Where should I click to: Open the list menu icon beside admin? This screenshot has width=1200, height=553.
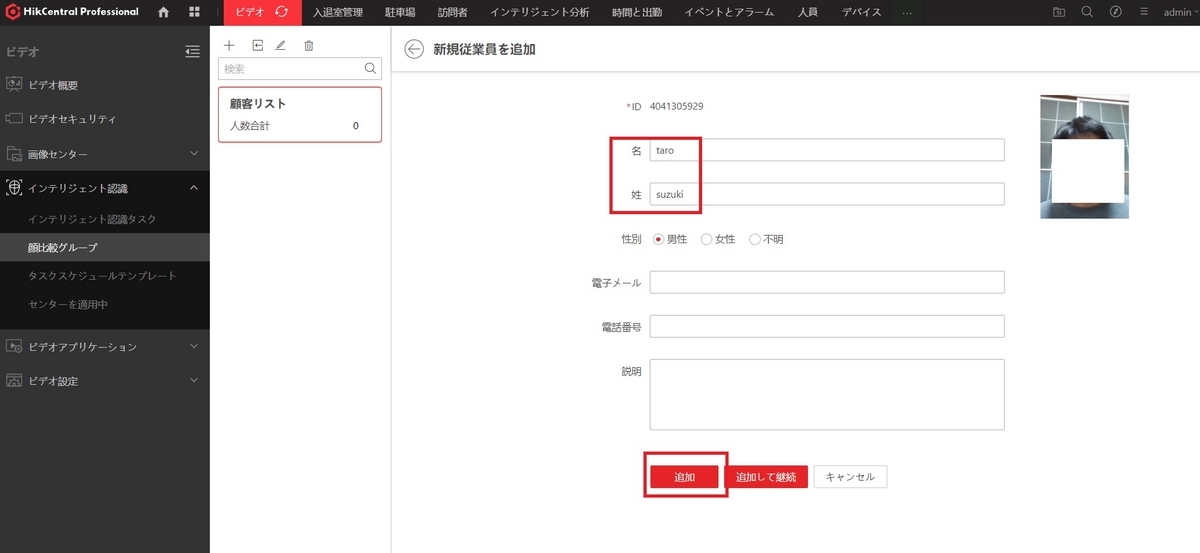(1143, 12)
